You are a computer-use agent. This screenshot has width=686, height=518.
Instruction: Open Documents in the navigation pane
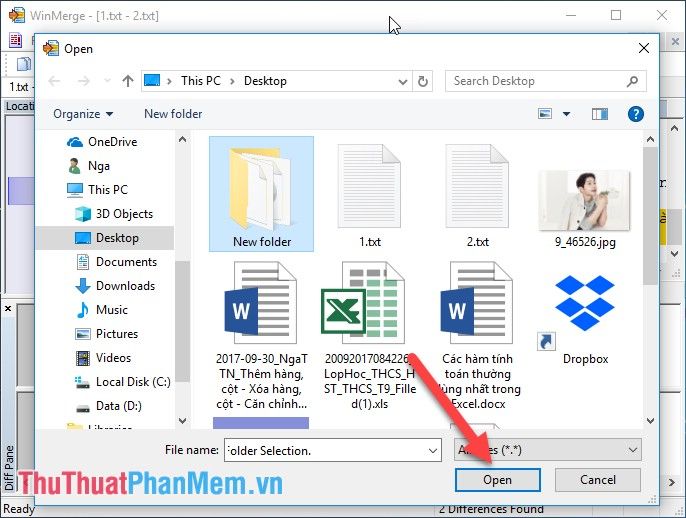116,262
